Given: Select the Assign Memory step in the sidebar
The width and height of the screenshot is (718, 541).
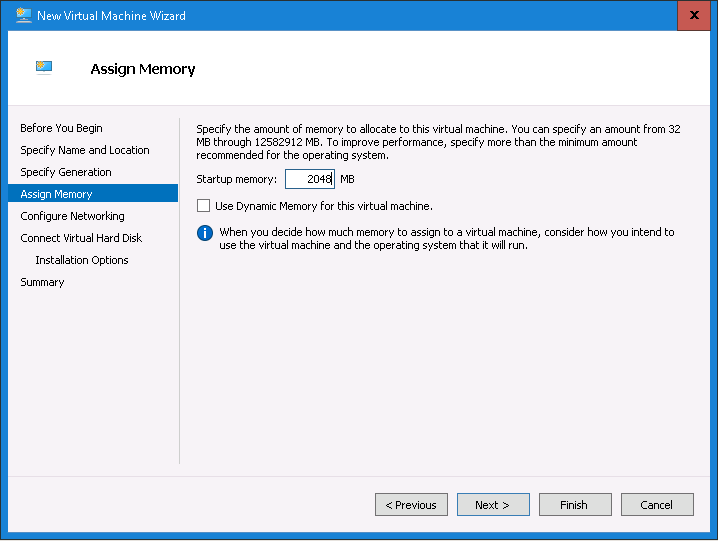Looking at the screenshot, I should pos(56,194).
